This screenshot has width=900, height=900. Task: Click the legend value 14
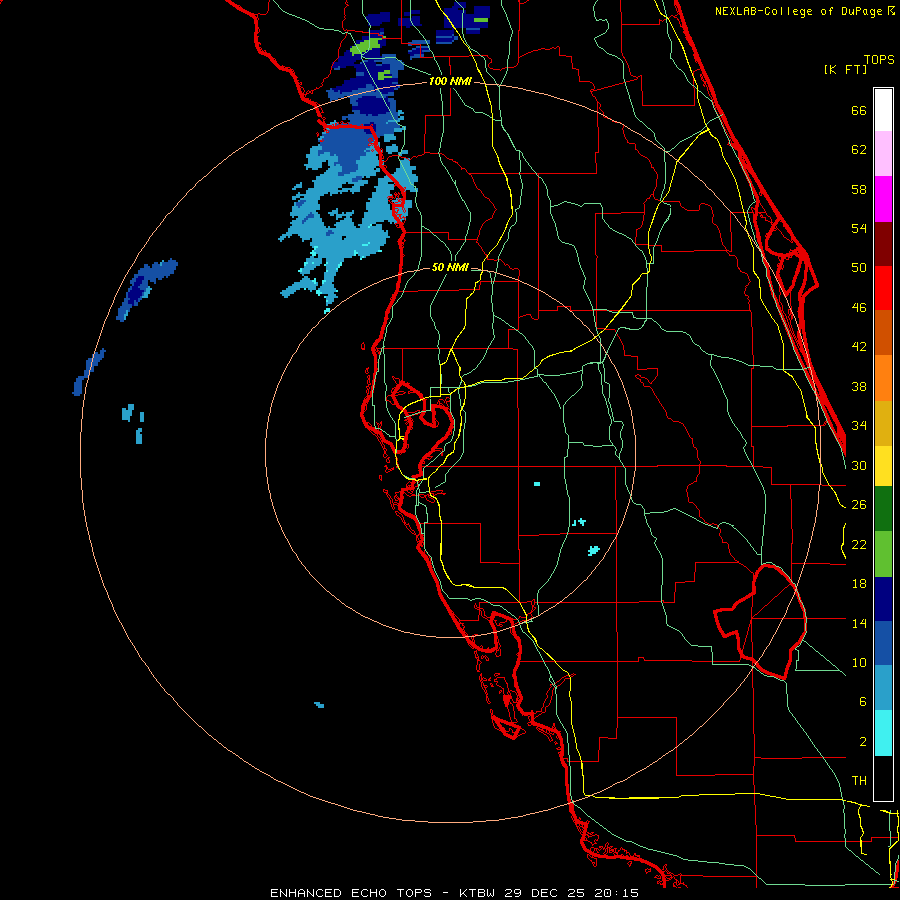point(859,623)
